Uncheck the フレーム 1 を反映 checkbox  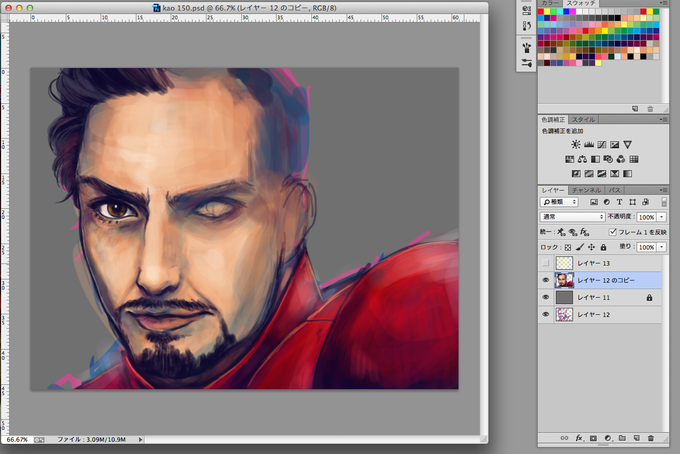tap(612, 232)
